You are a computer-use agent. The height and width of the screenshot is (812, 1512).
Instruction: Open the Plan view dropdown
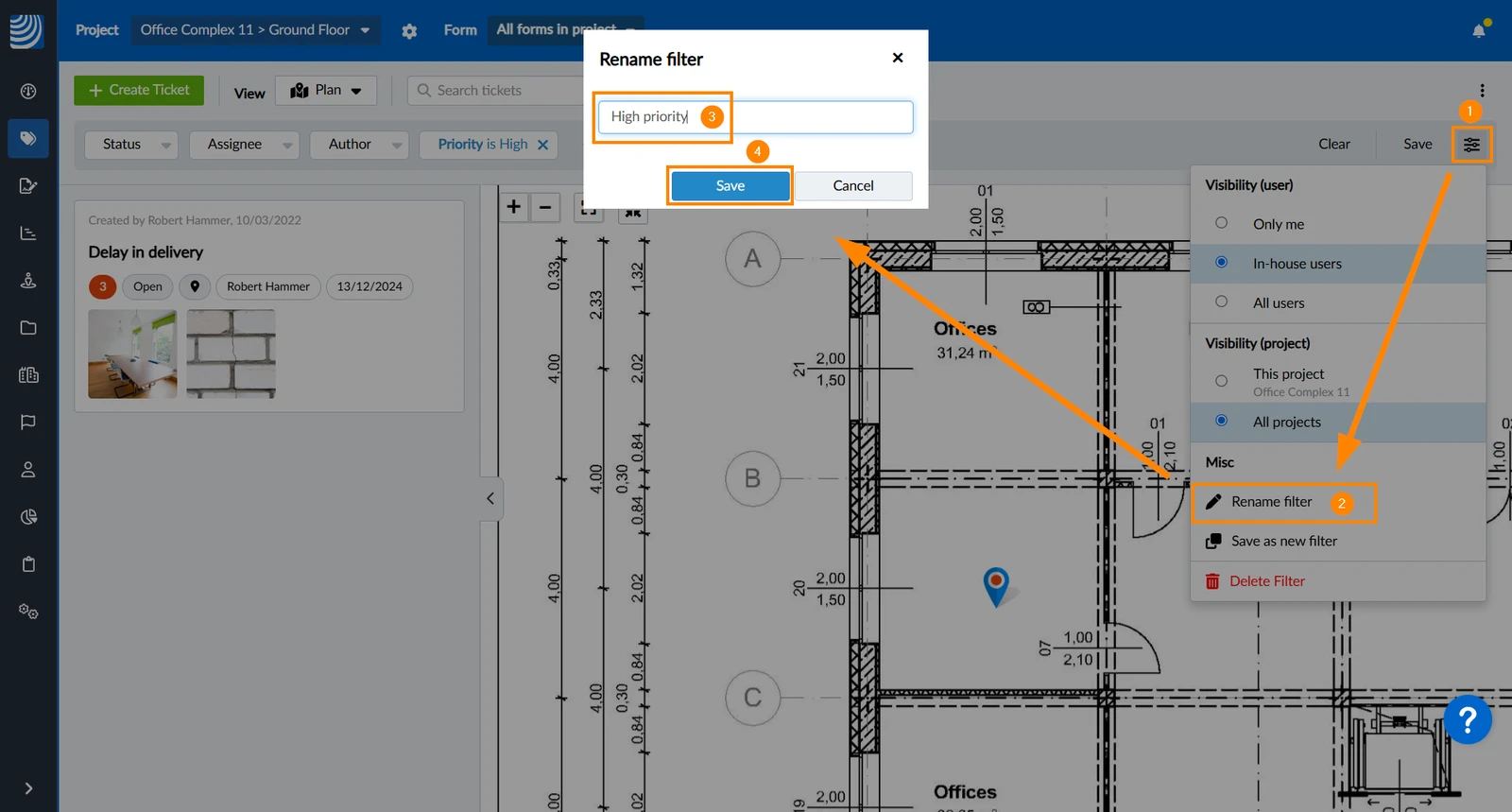(326, 91)
